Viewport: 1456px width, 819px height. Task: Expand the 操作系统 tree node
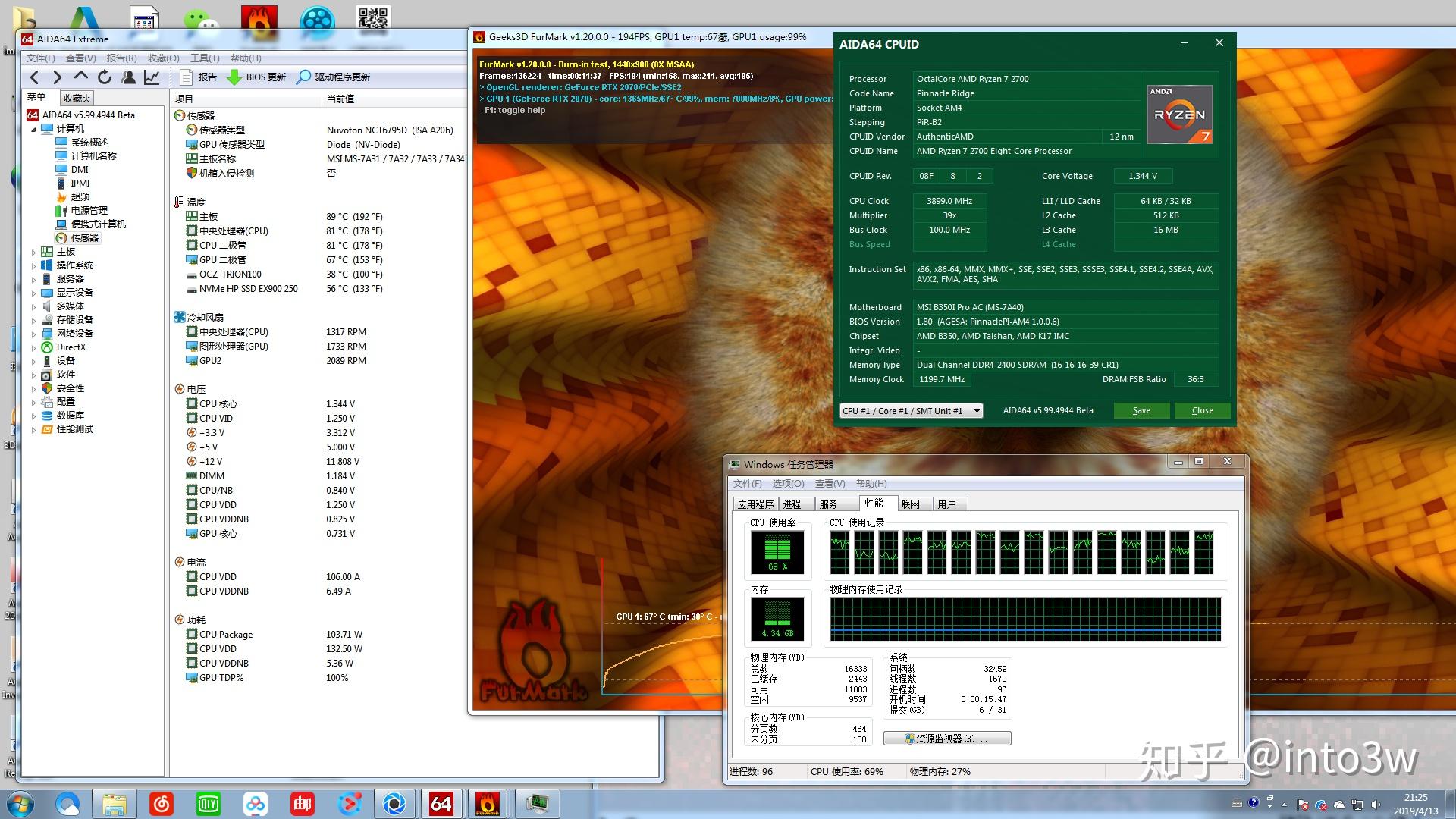point(33,265)
